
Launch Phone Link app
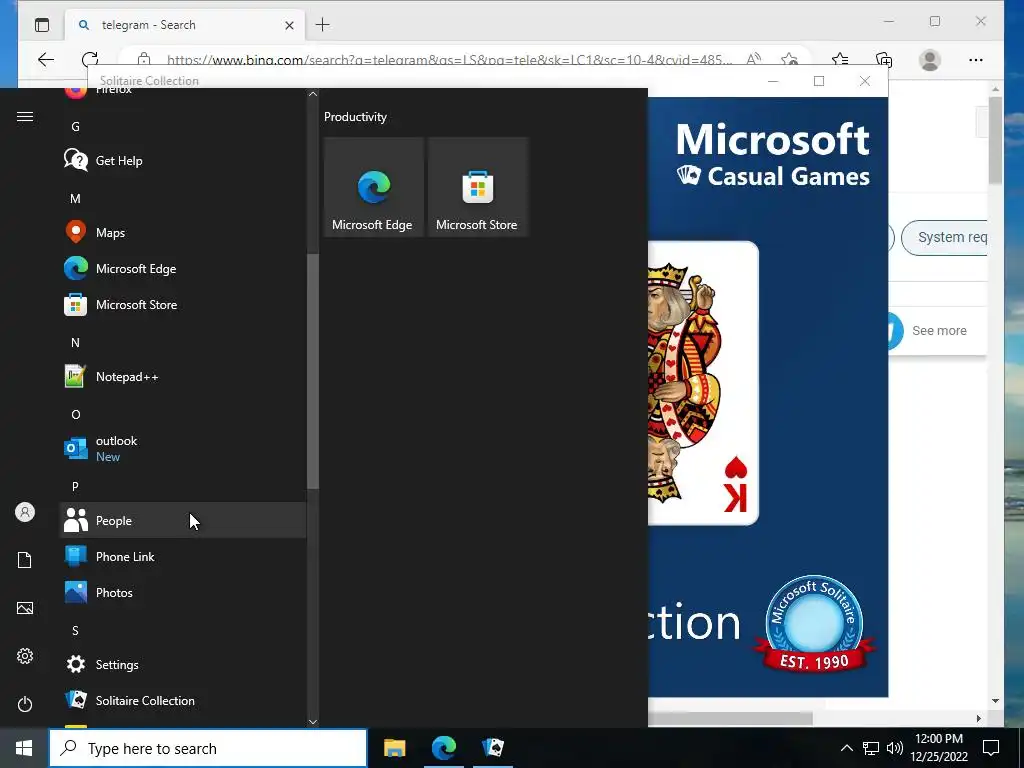pos(183,556)
